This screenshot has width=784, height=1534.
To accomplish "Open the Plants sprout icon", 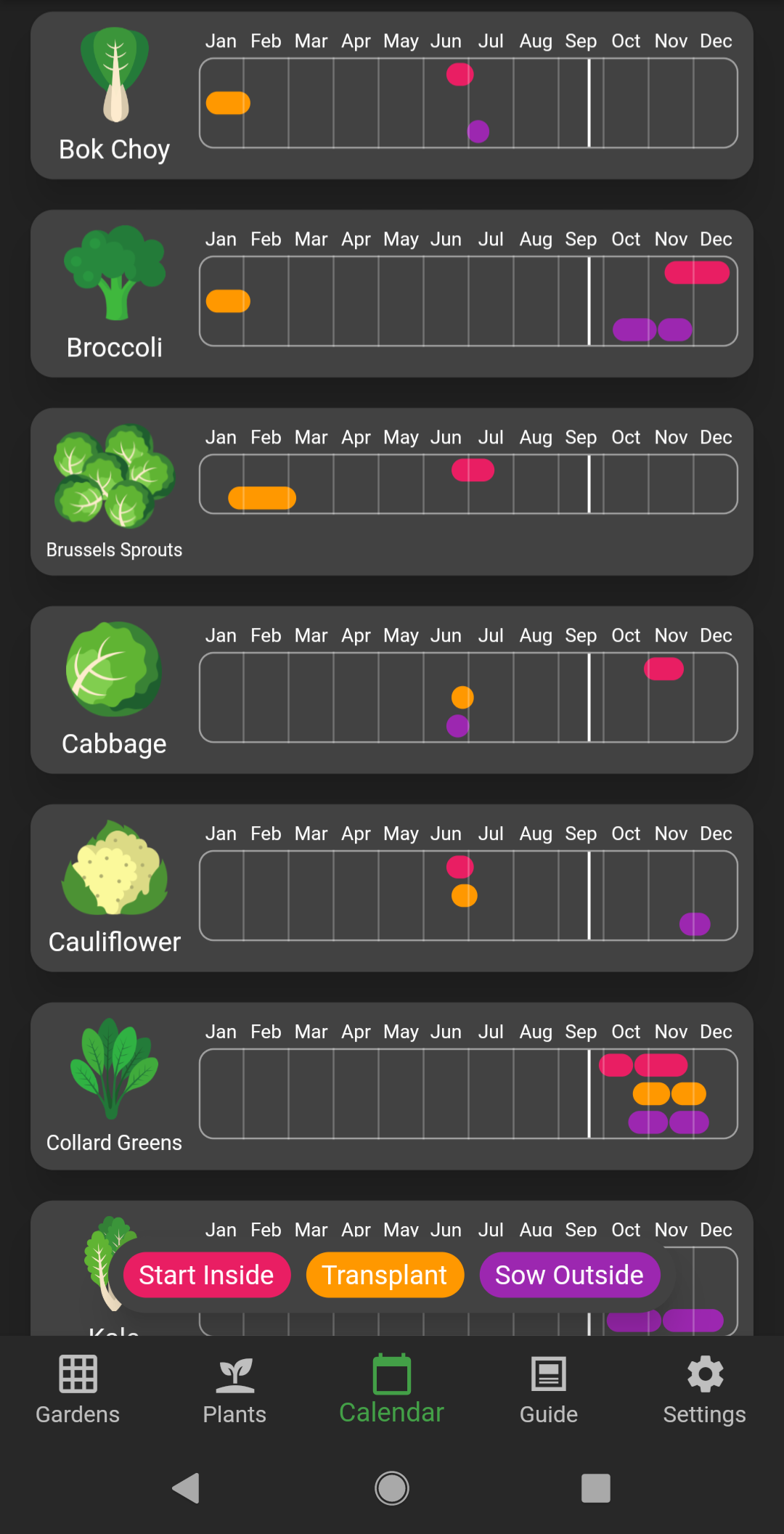I will (x=234, y=1374).
